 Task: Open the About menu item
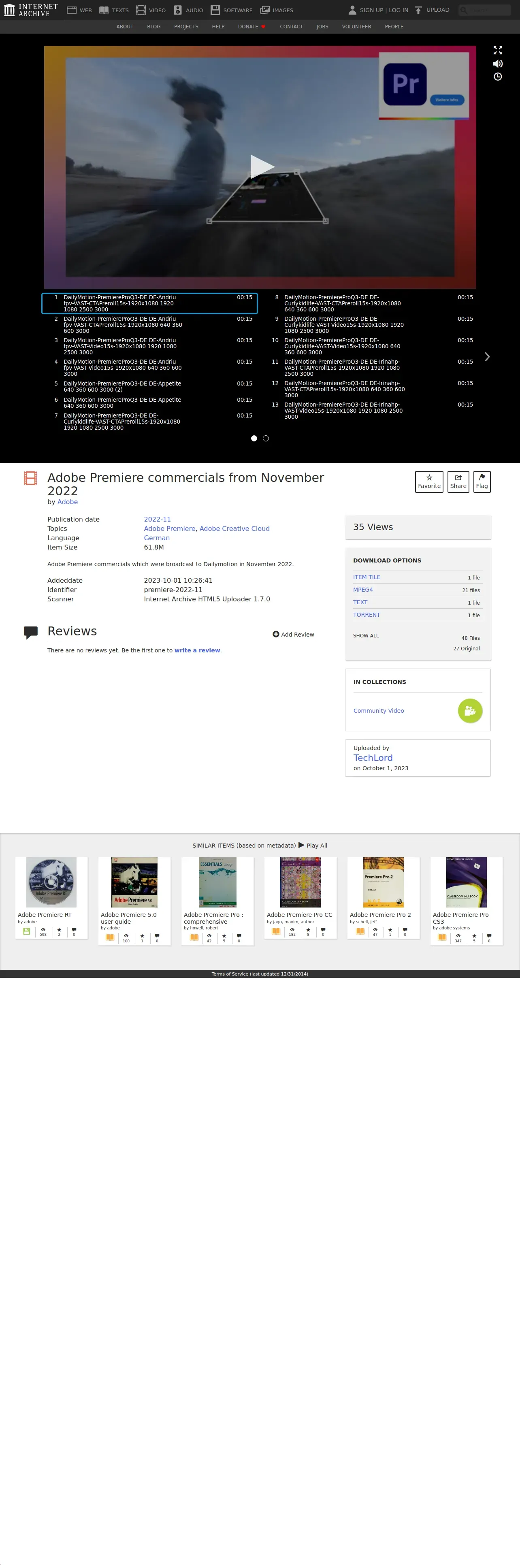125,27
